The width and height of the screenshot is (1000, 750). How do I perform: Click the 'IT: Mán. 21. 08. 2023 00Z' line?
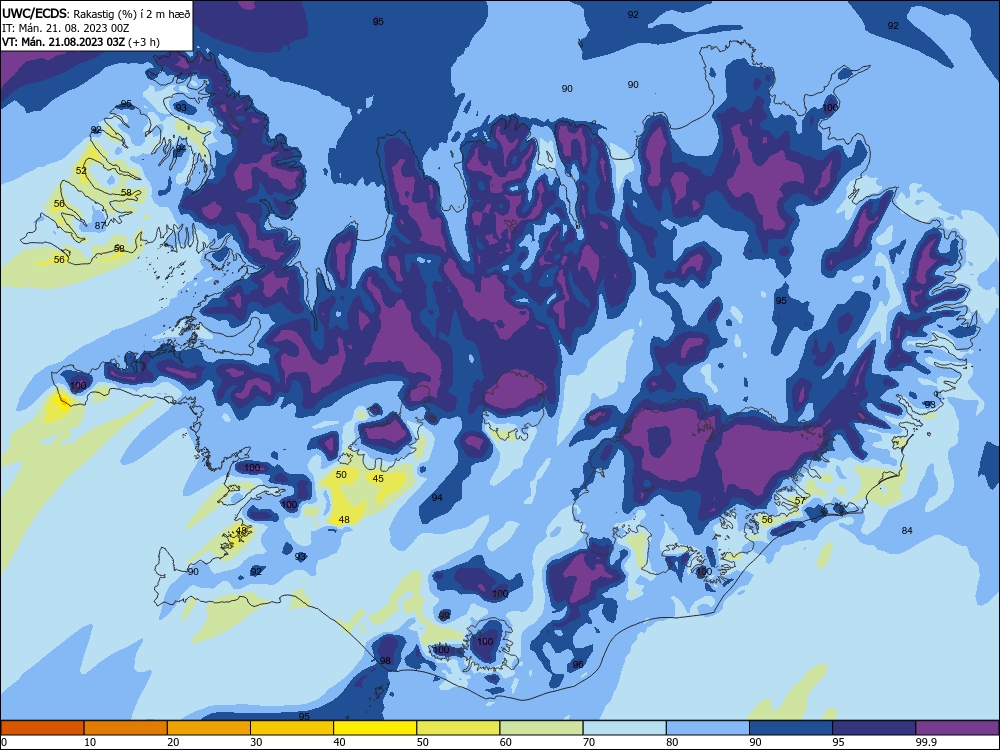[x=66, y=28]
